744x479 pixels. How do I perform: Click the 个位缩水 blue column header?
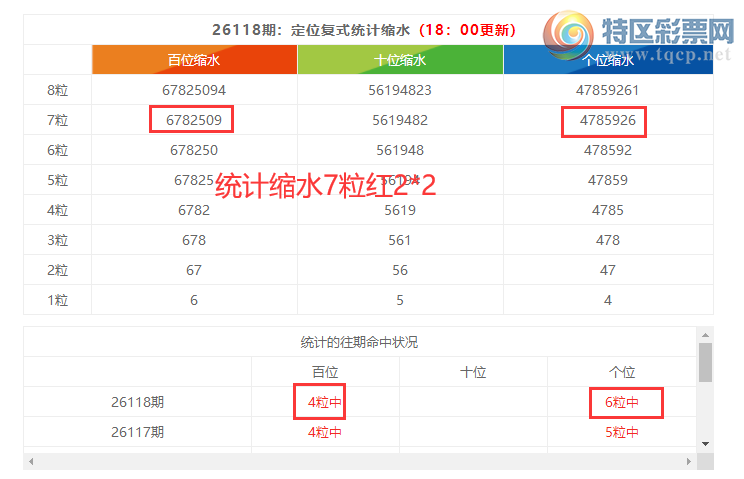click(x=608, y=60)
